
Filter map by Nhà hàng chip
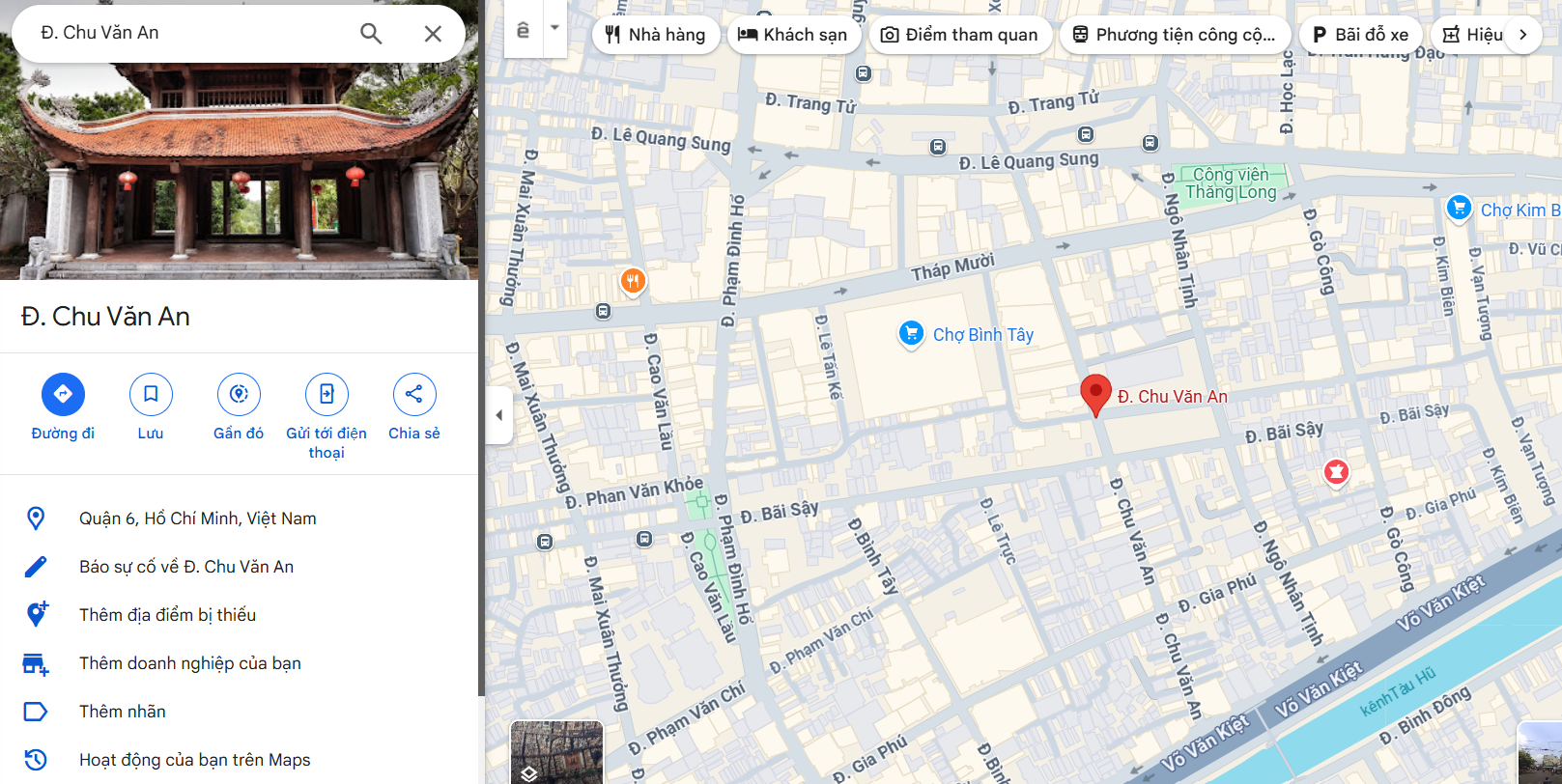(656, 35)
